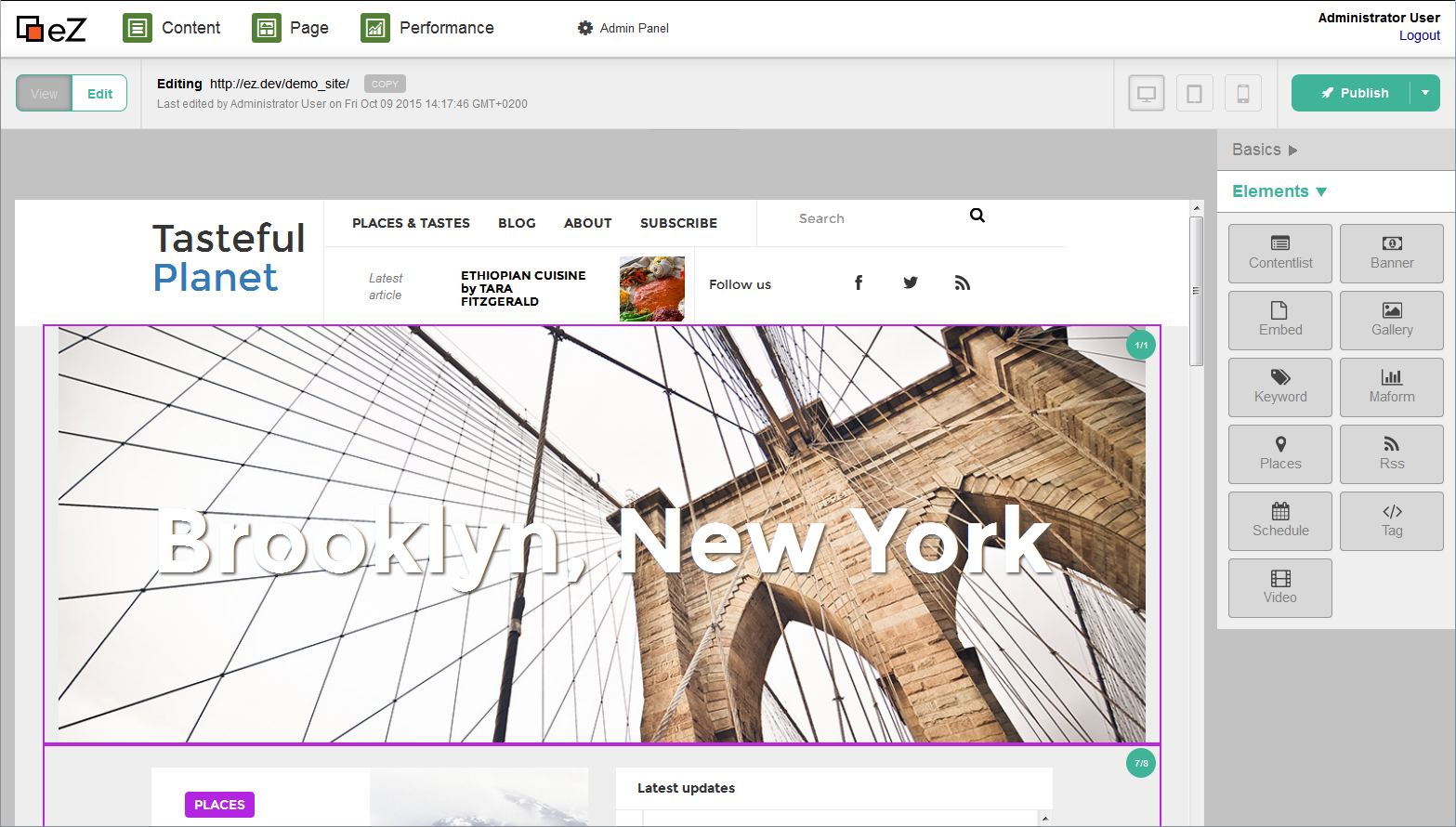Select the Video element
The width and height of the screenshot is (1456, 827).
(1280, 588)
